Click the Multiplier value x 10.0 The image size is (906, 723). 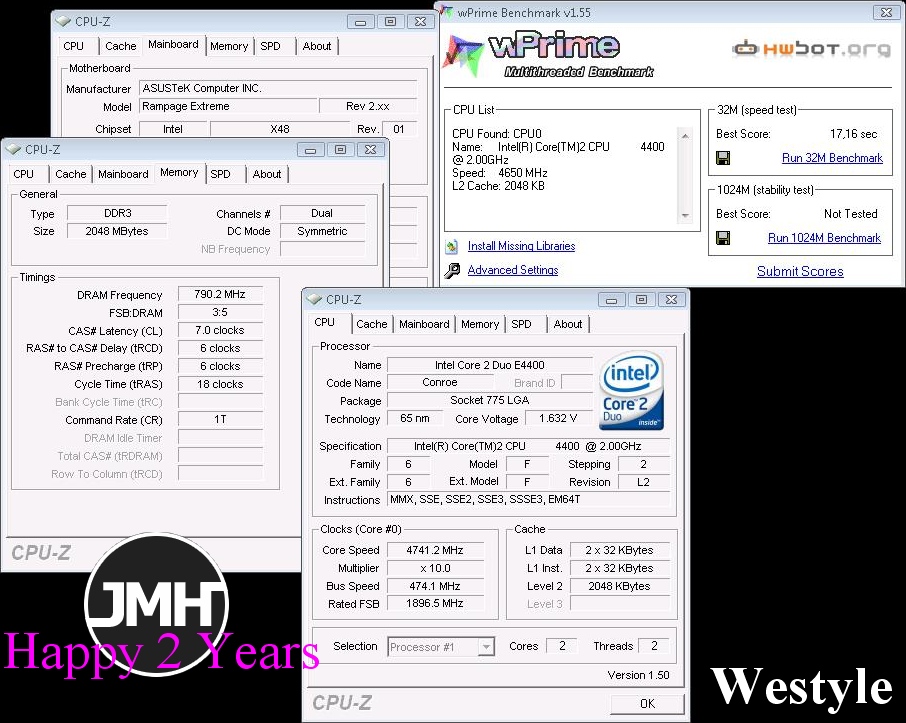tap(435, 568)
